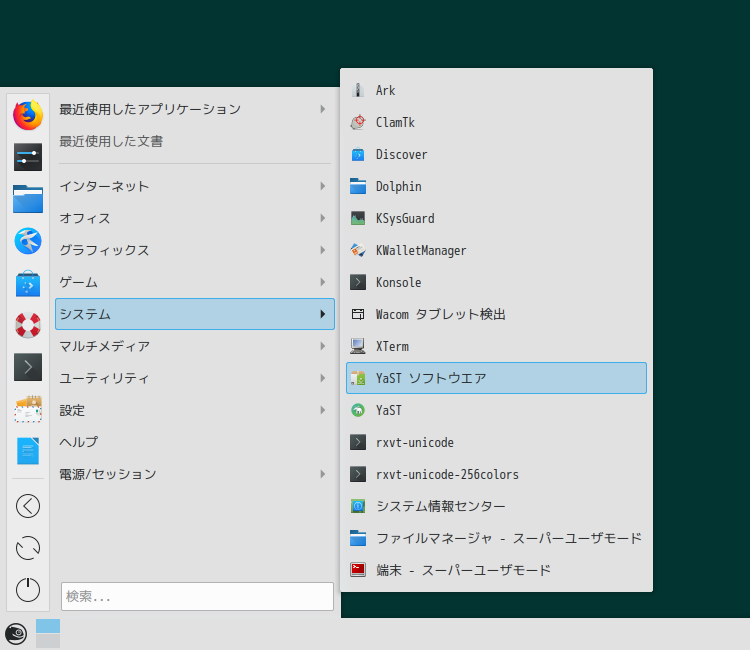Open ファイルマネージャ - スーパーユーザモード entry

(x=496, y=538)
